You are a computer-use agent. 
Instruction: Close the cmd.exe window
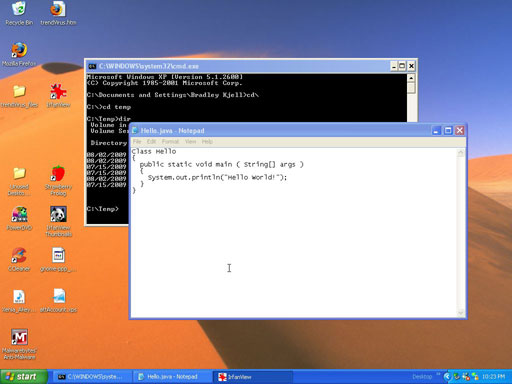[411, 66]
